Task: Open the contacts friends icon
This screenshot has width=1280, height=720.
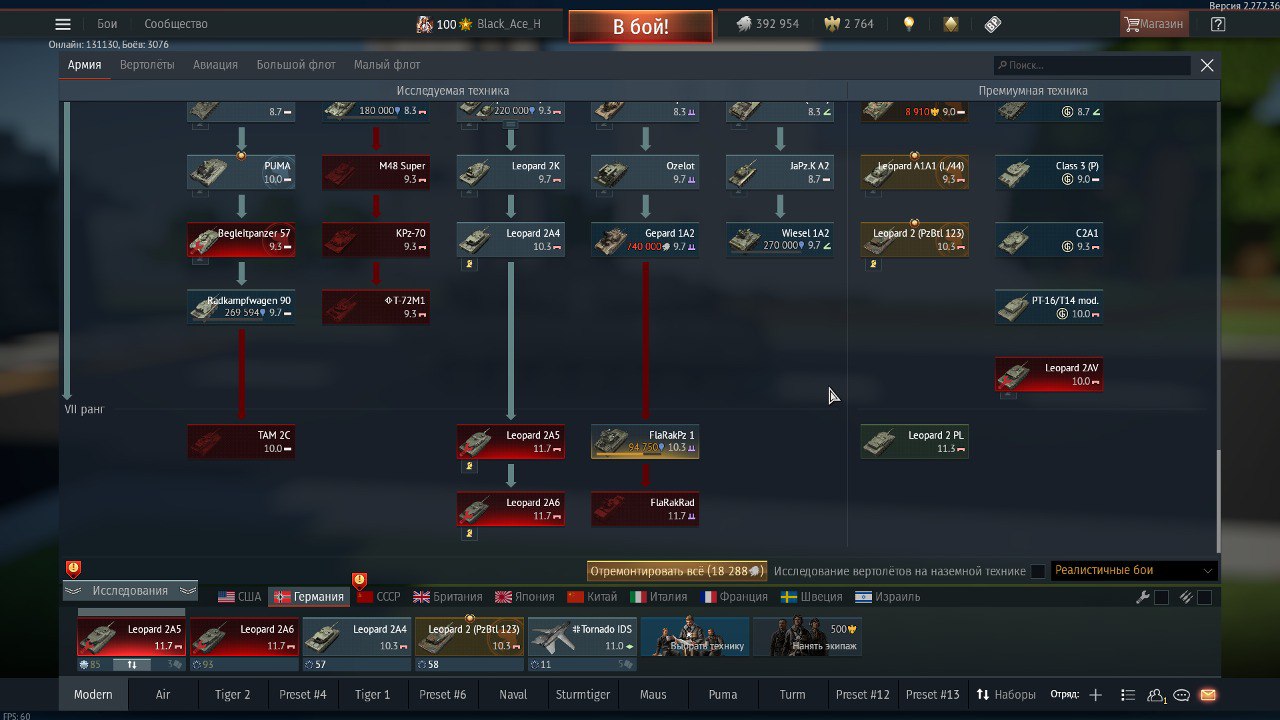Action: point(1157,695)
